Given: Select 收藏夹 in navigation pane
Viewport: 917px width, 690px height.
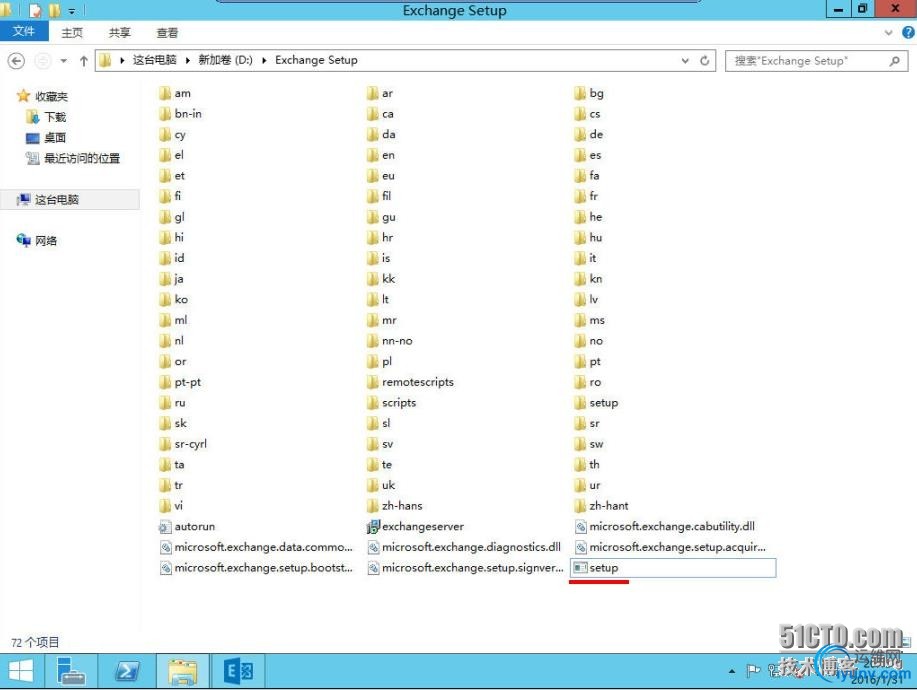Looking at the screenshot, I should click(x=43, y=96).
